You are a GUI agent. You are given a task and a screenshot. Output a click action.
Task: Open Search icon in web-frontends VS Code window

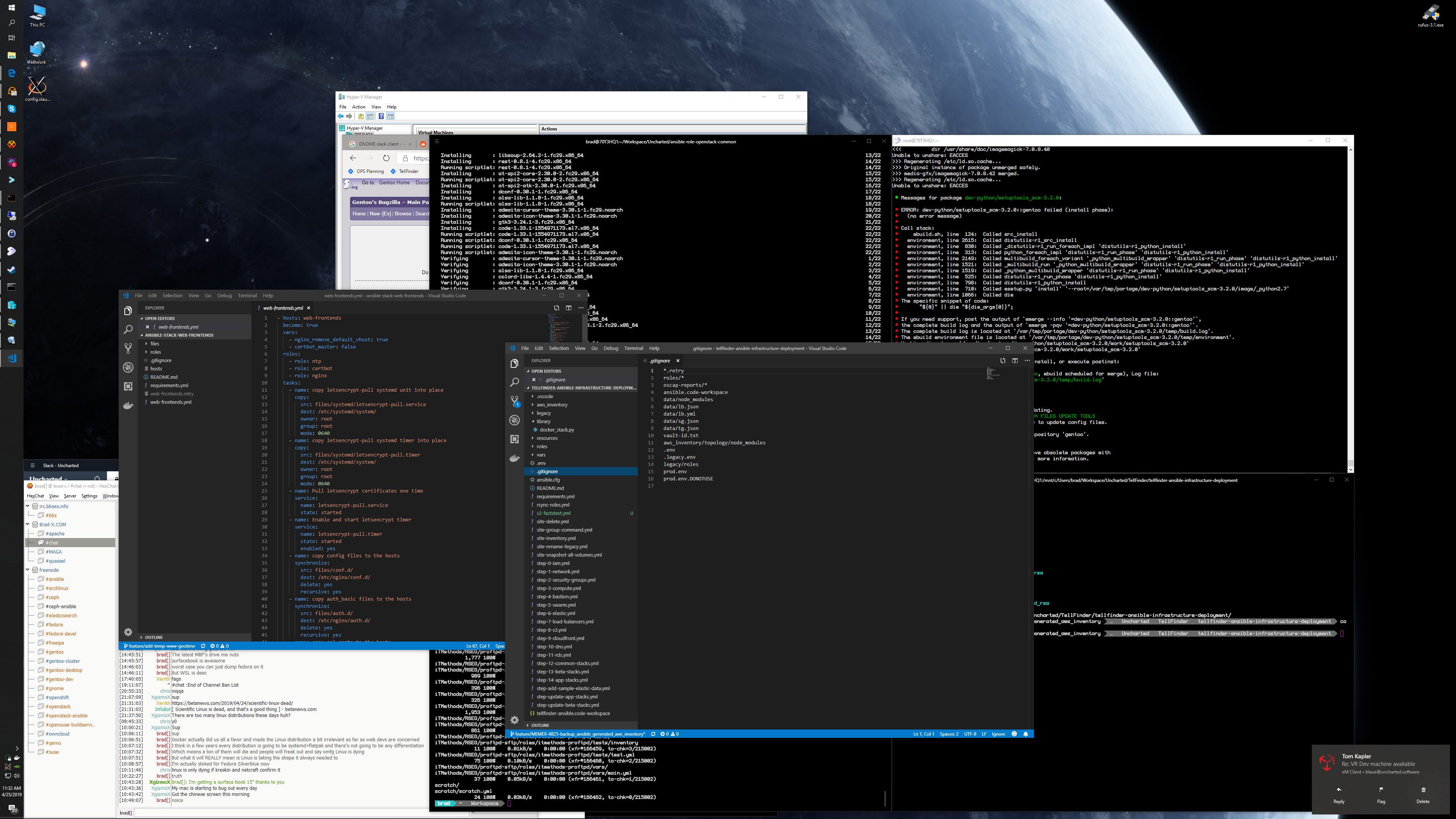tap(128, 329)
